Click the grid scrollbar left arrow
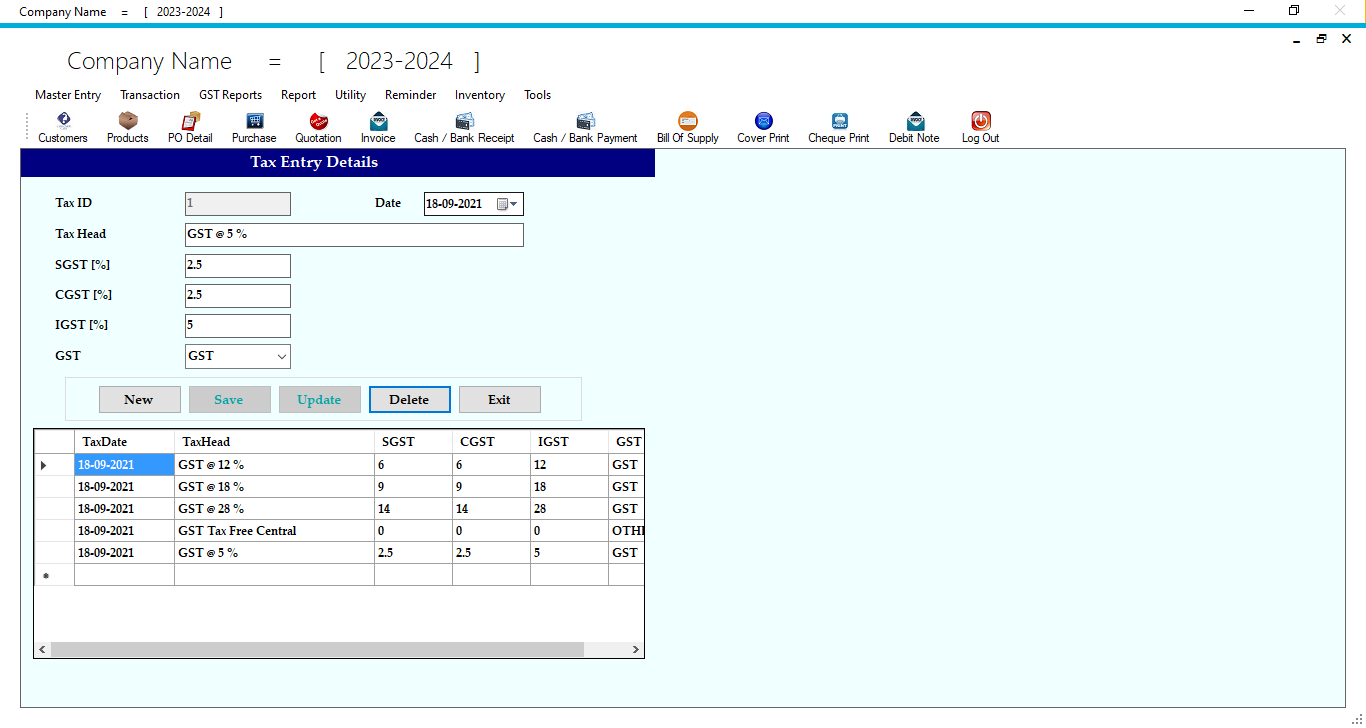 point(43,650)
